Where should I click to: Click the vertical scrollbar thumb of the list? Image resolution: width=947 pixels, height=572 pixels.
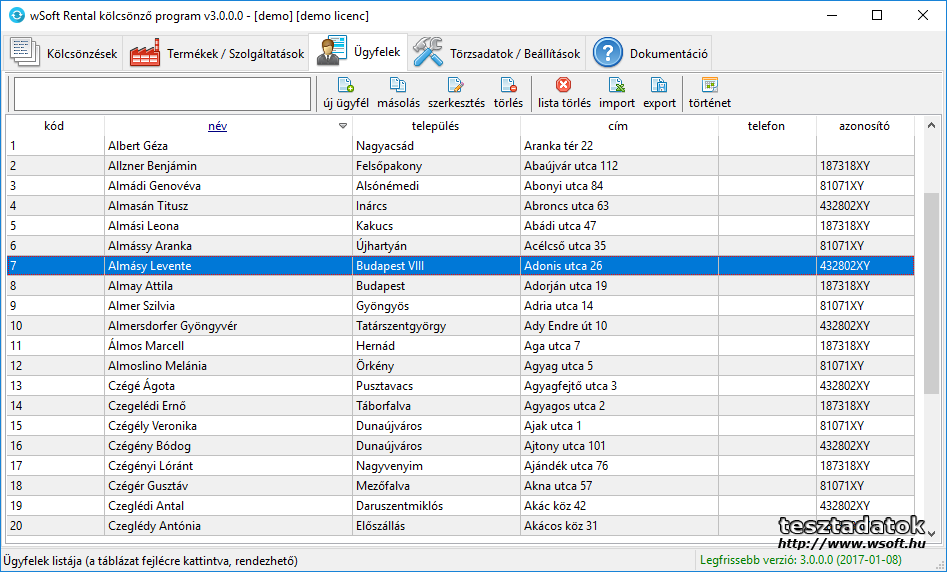coord(931,293)
